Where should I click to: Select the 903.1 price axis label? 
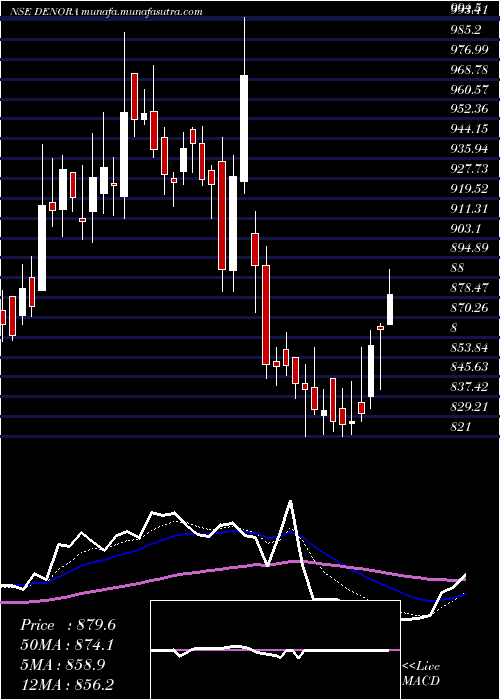pyautogui.click(x=466, y=228)
